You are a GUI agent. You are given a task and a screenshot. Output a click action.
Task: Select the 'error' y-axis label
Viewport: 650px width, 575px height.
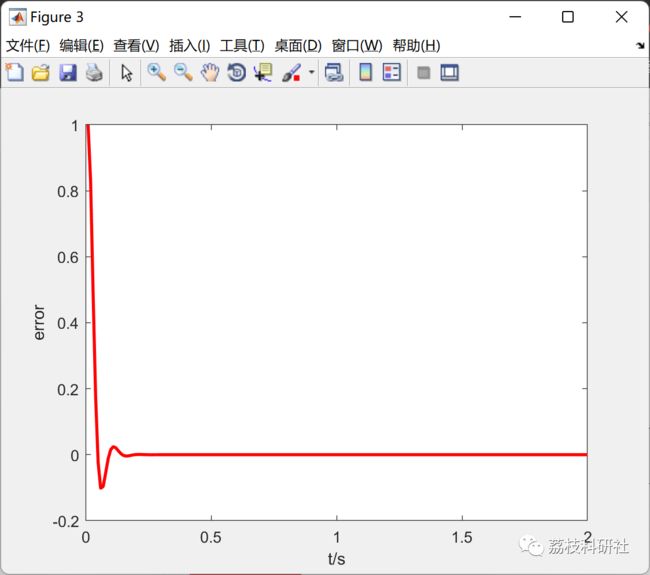coord(39,323)
